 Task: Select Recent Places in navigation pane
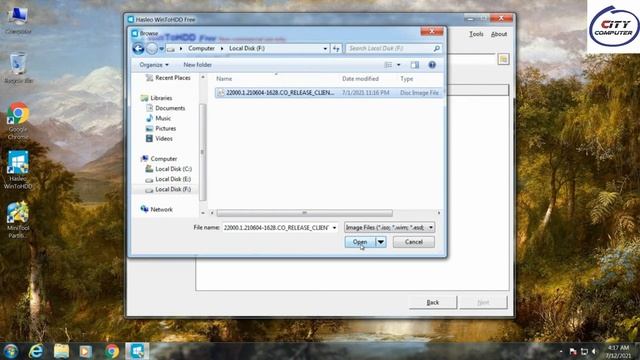pos(168,78)
